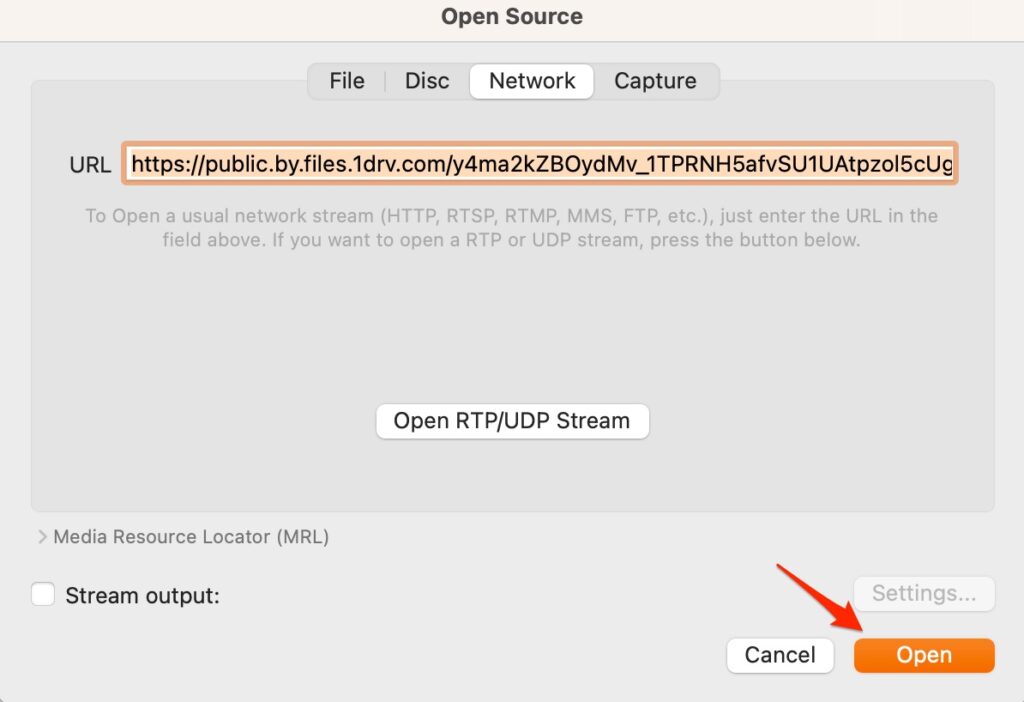The width and height of the screenshot is (1024, 702).
Task: Dismiss the dialog with Cancel
Action: pos(780,655)
